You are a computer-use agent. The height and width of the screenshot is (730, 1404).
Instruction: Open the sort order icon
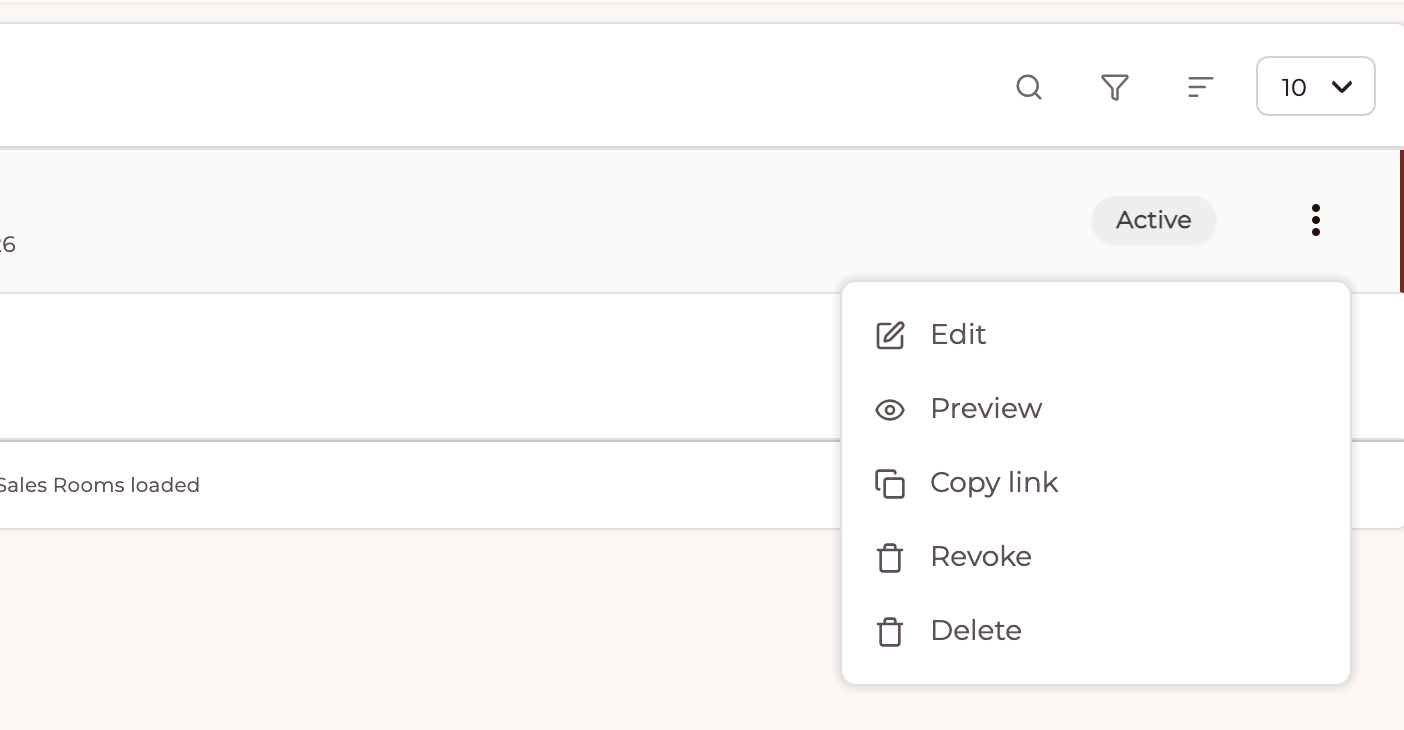(1200, 87)
